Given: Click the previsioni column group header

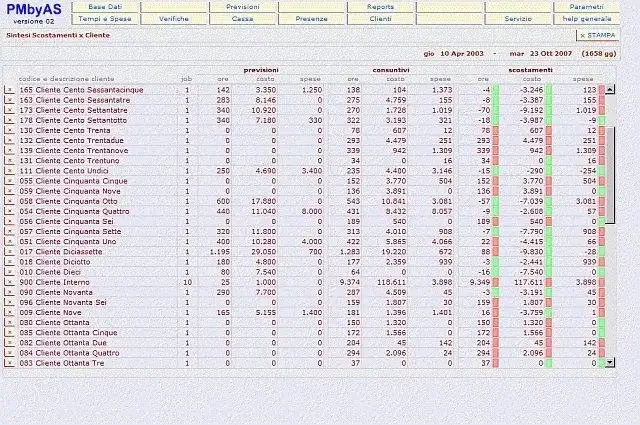Looking at the screenshot, I should click(261, 70).
